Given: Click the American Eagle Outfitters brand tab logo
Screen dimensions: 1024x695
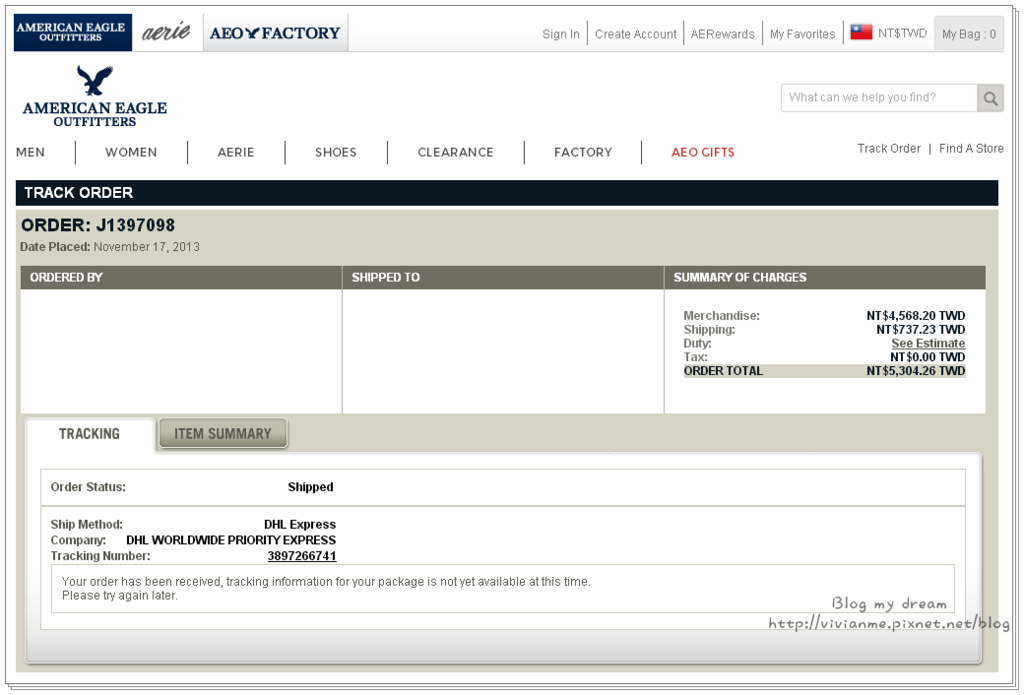Looking at the screenshot, I should (72, 32).
